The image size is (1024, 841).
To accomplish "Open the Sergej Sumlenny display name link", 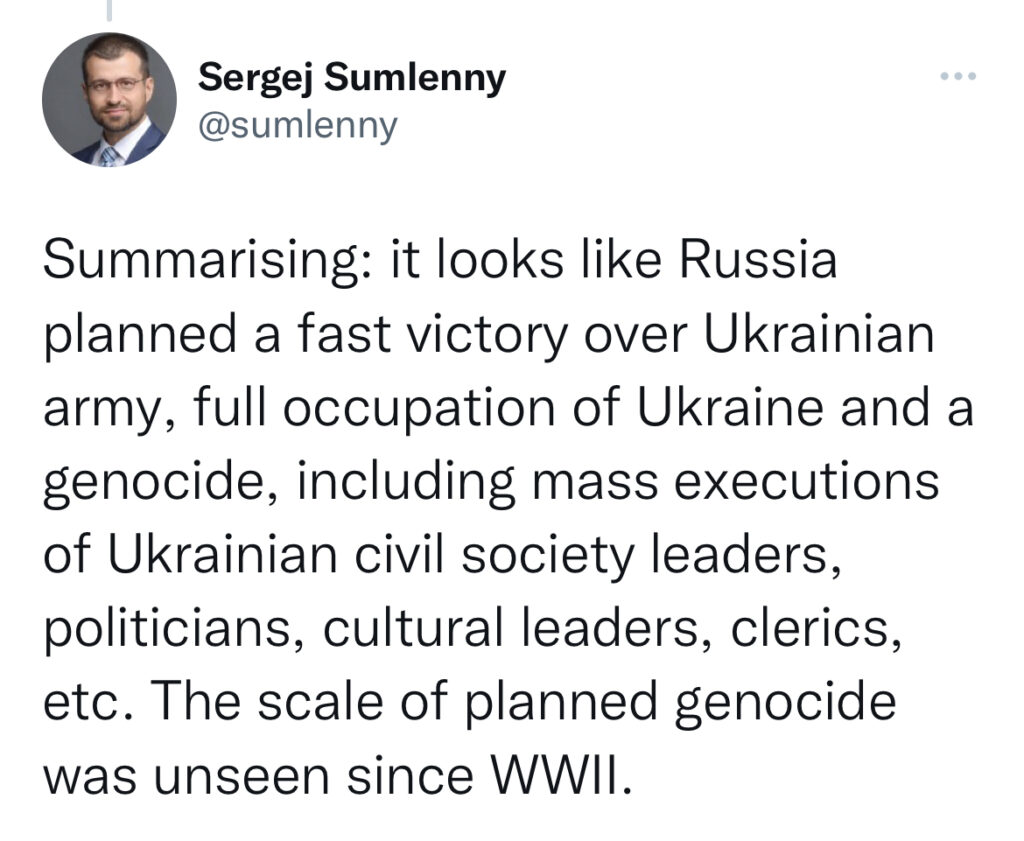I will pos(352,79).
